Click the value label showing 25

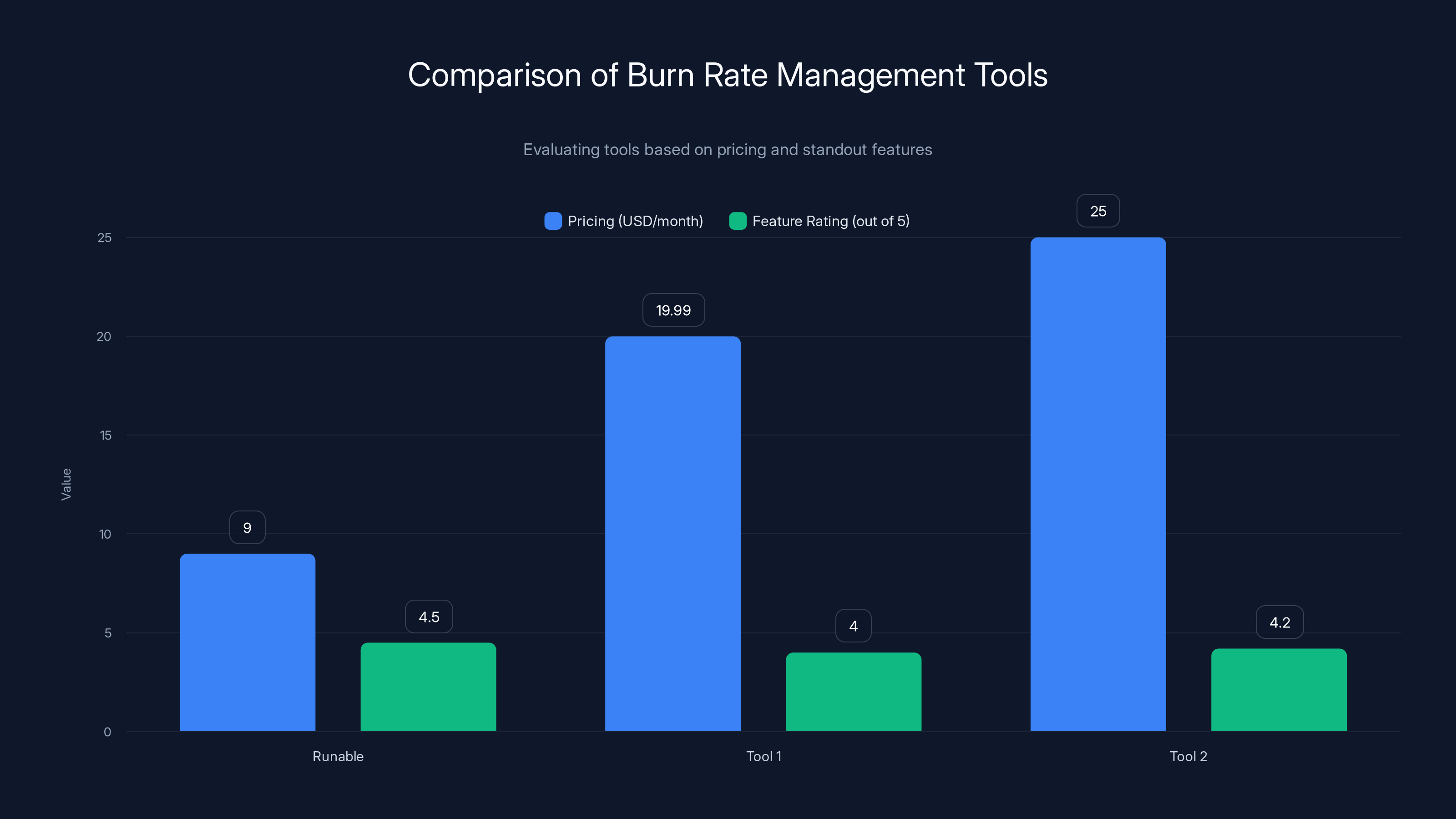pos(1097,211)
